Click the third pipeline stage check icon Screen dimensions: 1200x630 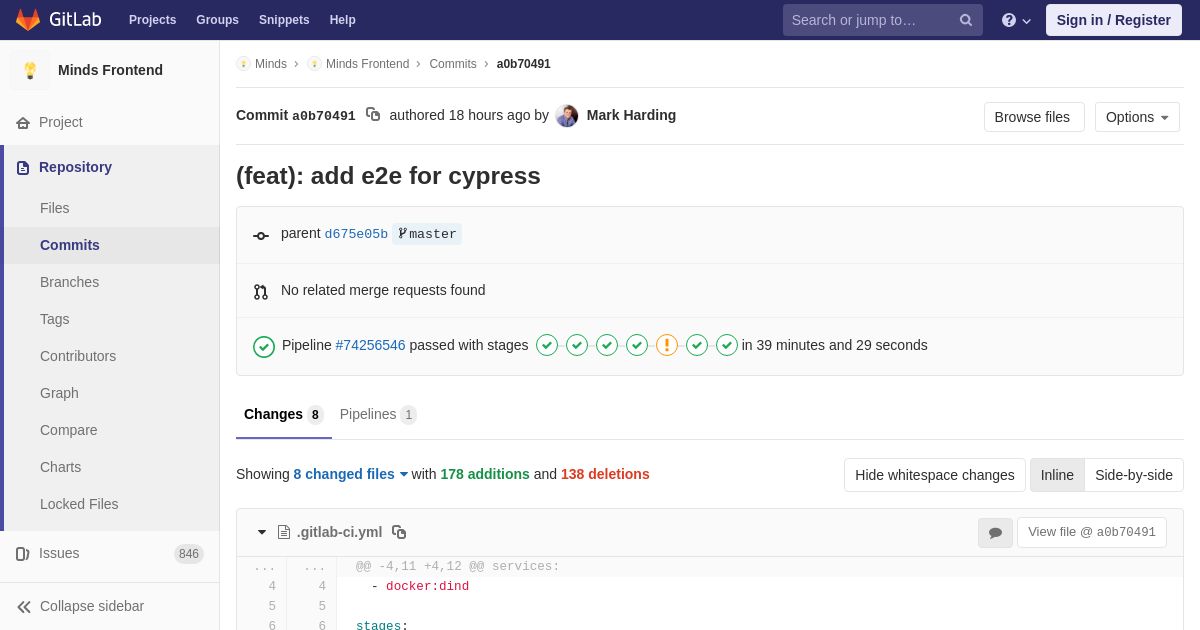coord(607,345)
